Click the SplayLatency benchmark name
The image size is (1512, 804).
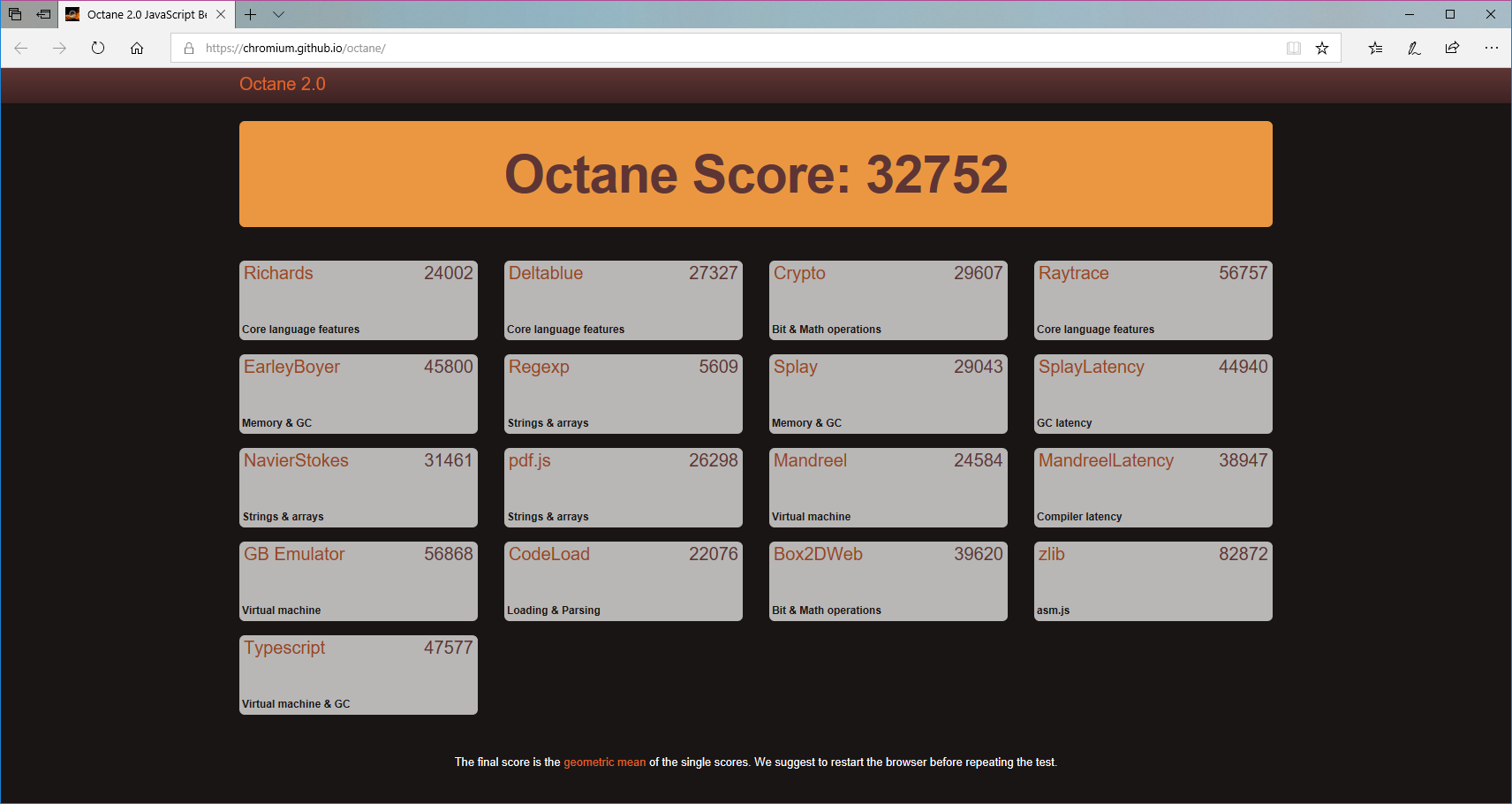coord(1092,367)
